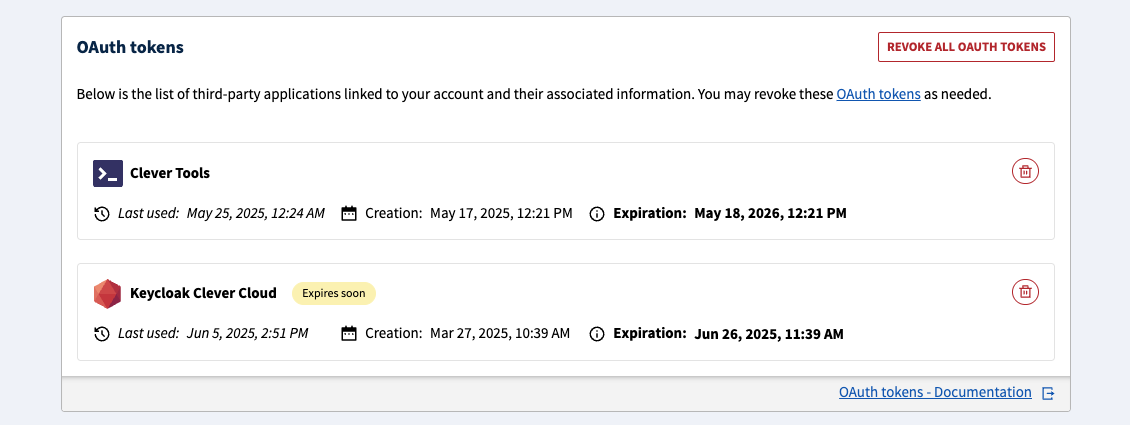This screenshot has width=1130, height=425.
Task: Delete the Keycloak Clever Cloud token
Action: click(1025, 292)
